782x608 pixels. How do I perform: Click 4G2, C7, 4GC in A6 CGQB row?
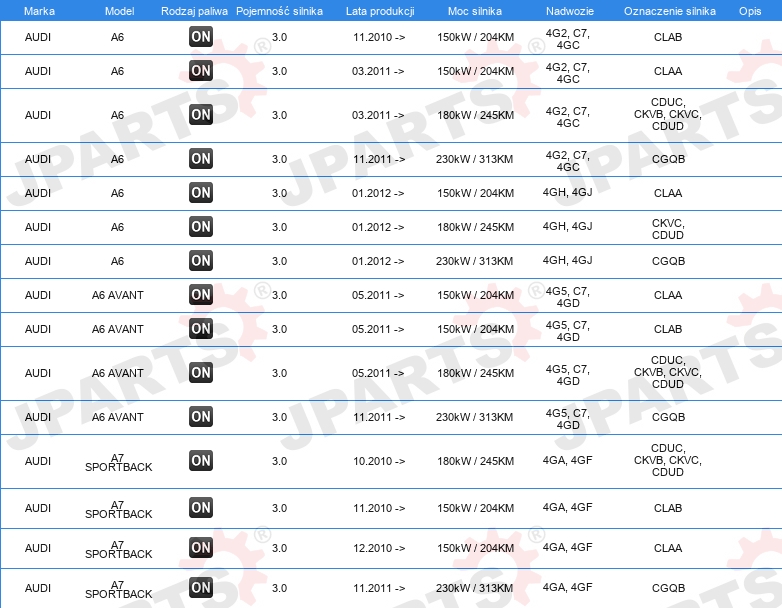(x=568, y=161)
